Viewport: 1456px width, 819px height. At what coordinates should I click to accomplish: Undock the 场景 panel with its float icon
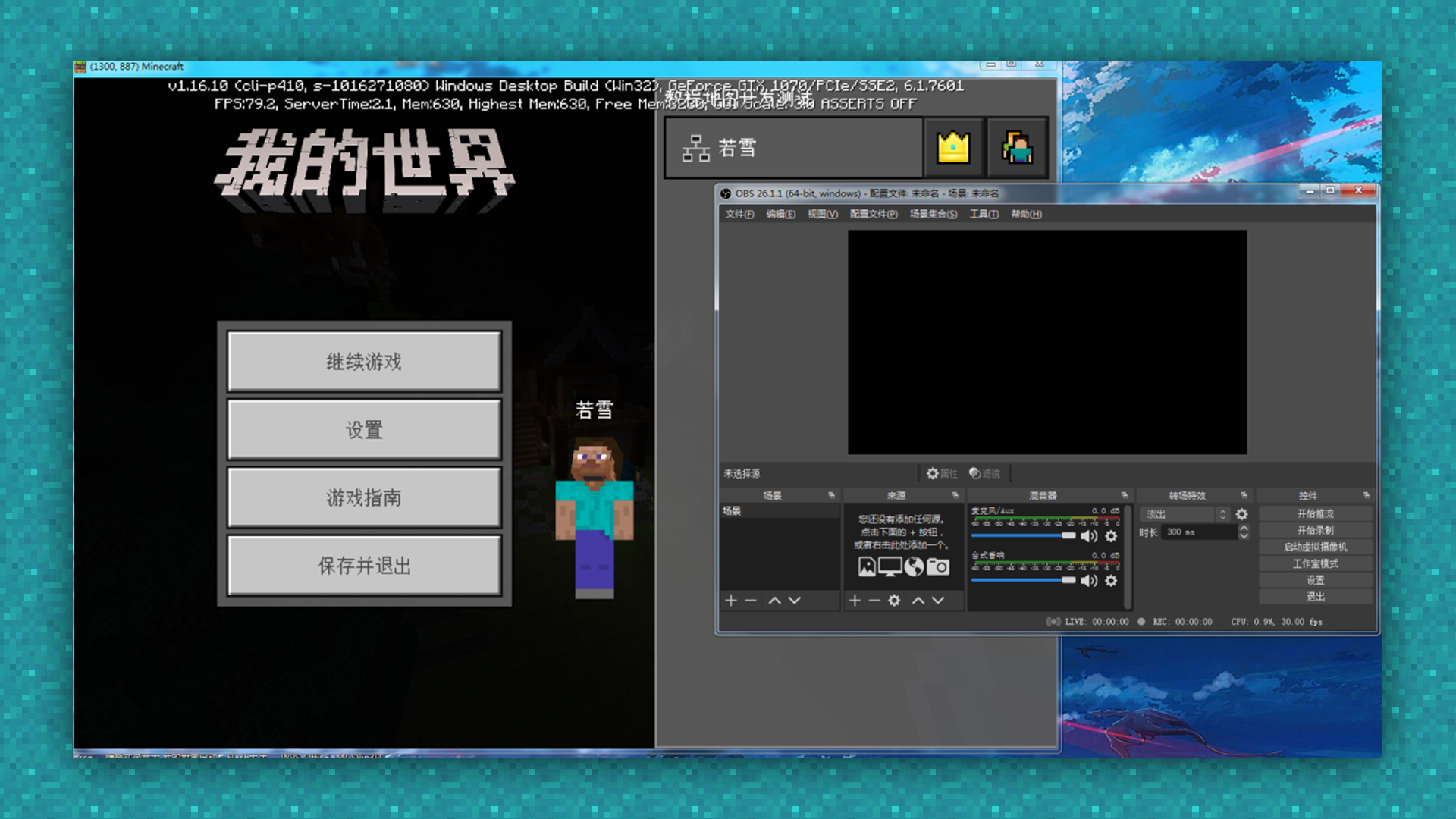pos(832,495)
